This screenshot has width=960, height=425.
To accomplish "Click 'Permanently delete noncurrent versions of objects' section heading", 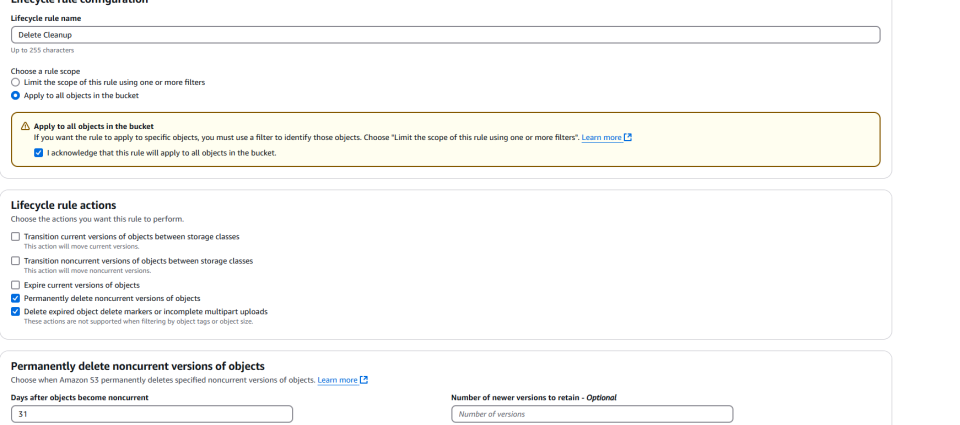I will (x=137, y=367).
